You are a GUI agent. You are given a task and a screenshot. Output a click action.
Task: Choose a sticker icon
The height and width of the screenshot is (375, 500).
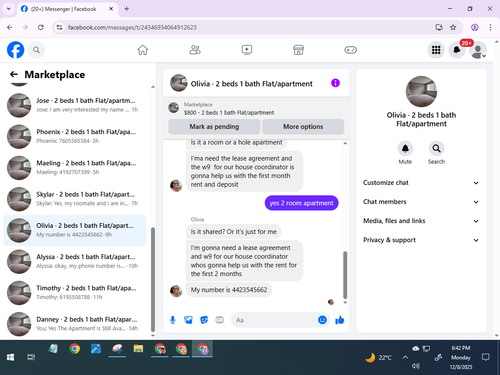tap(204, 320)
